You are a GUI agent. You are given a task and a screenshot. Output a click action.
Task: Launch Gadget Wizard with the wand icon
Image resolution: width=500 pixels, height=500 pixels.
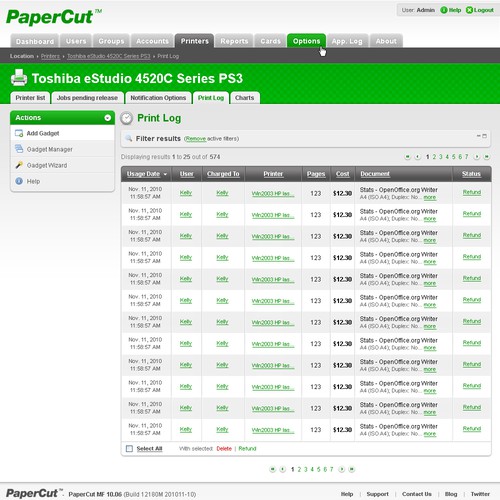coord(19,165)
